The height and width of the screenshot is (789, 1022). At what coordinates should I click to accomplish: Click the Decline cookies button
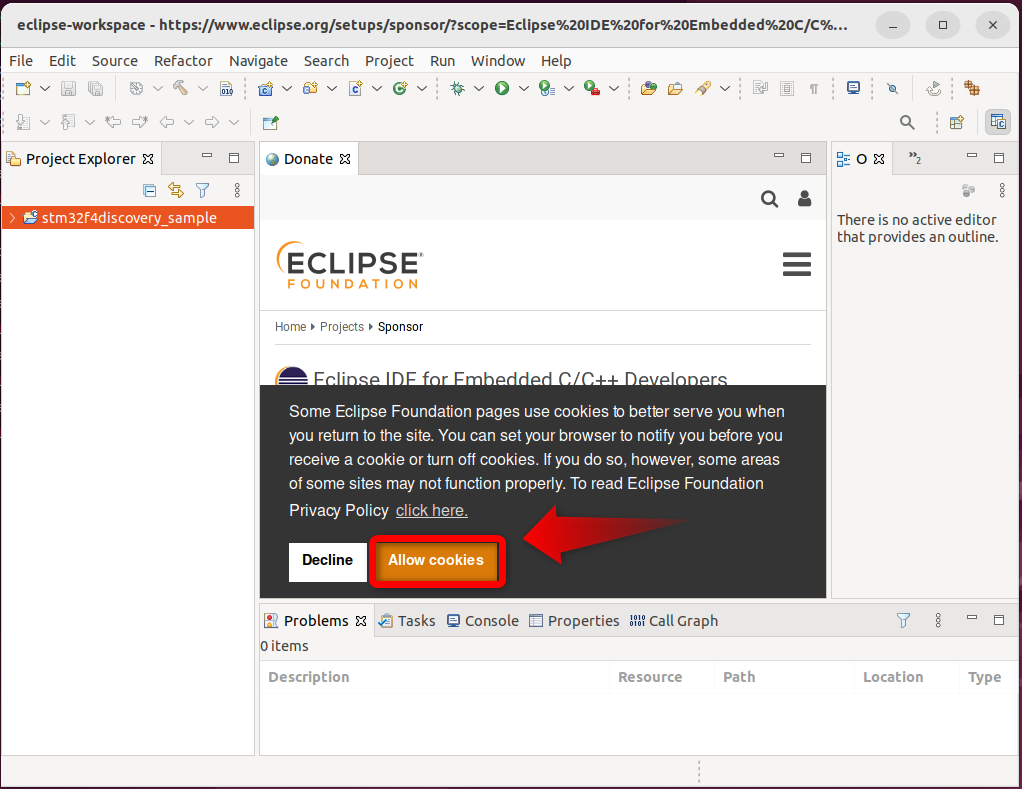[x=327, y=560]
